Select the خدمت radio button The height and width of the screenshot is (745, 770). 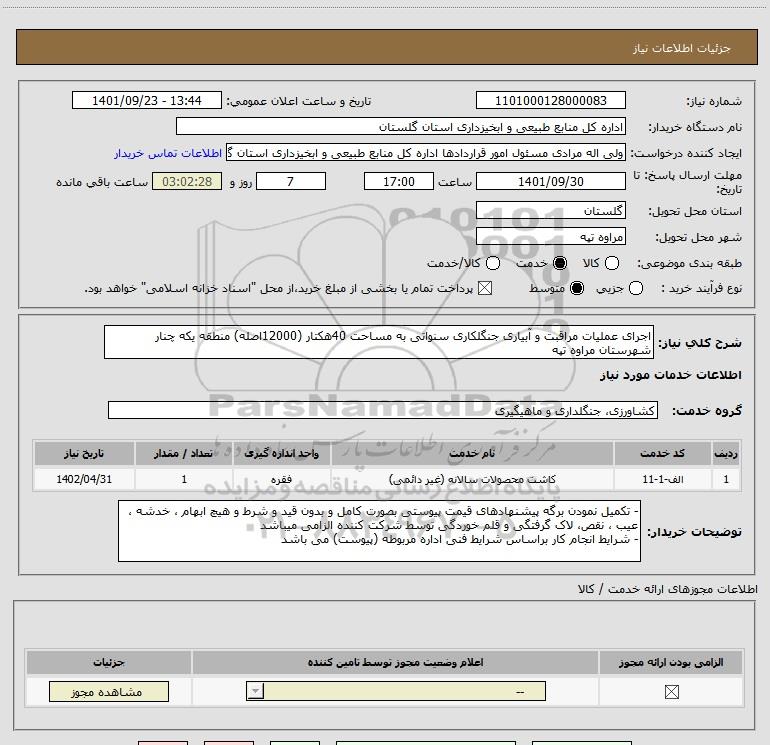coord(560,264)
